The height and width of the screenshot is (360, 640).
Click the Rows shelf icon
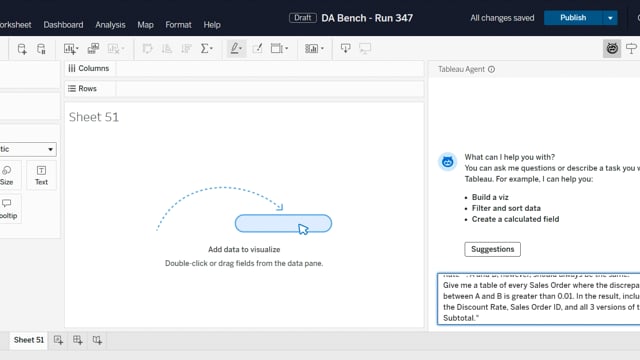72,89
